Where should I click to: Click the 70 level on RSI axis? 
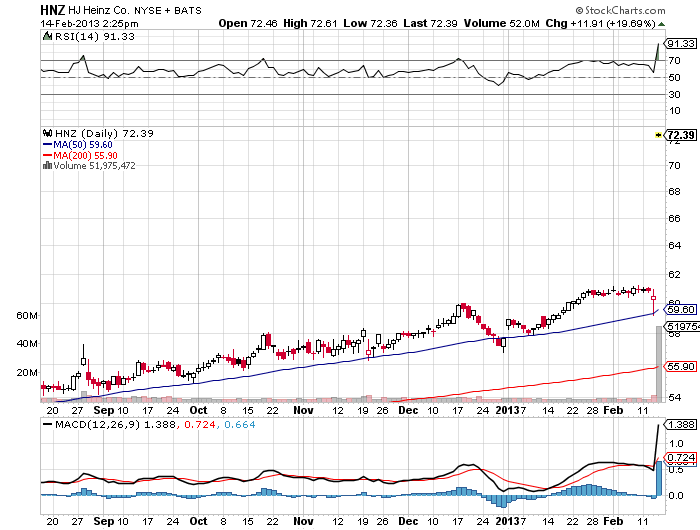675,60
